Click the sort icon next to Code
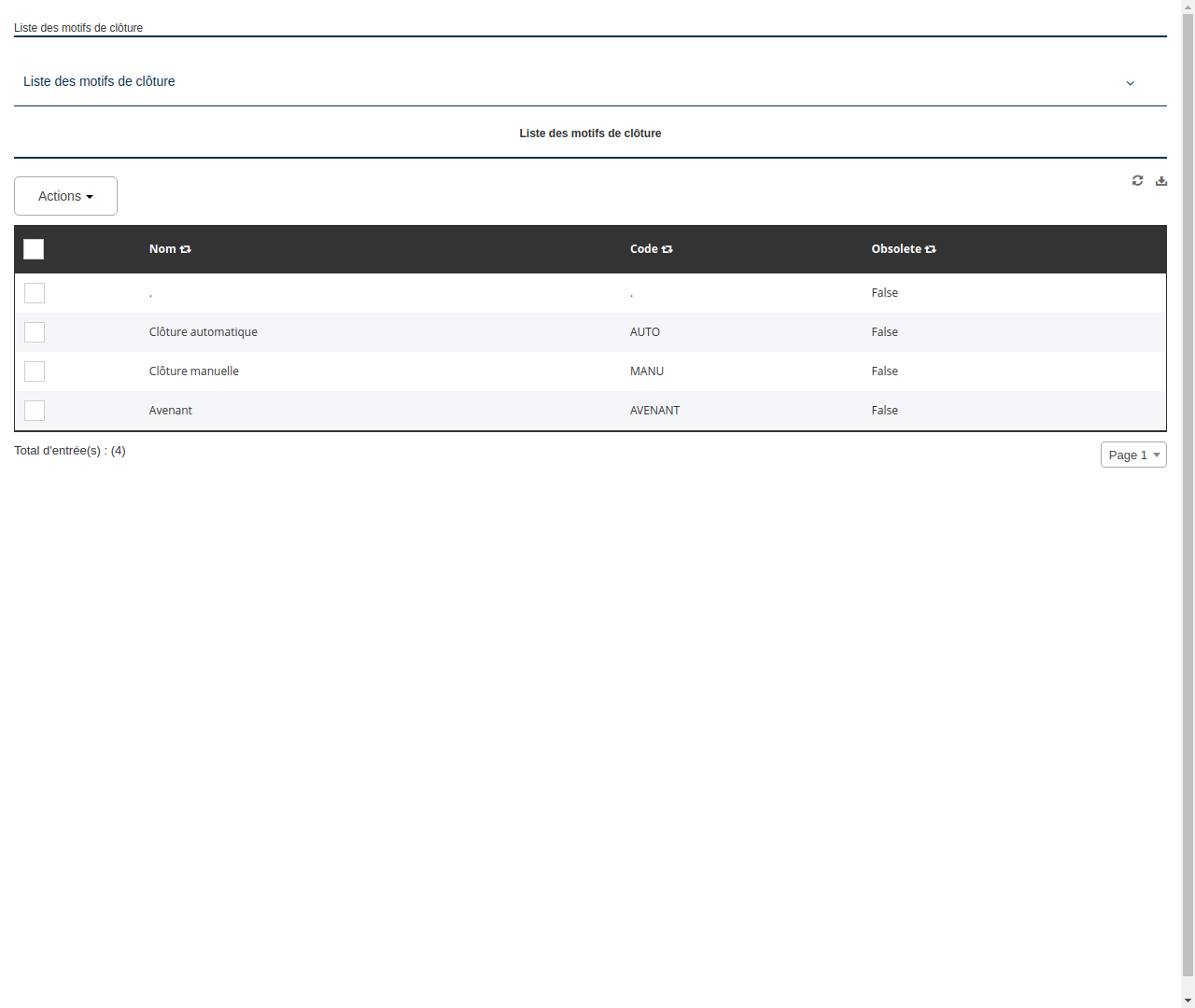The image size is (1195, 1008). [x=667, y=248]
